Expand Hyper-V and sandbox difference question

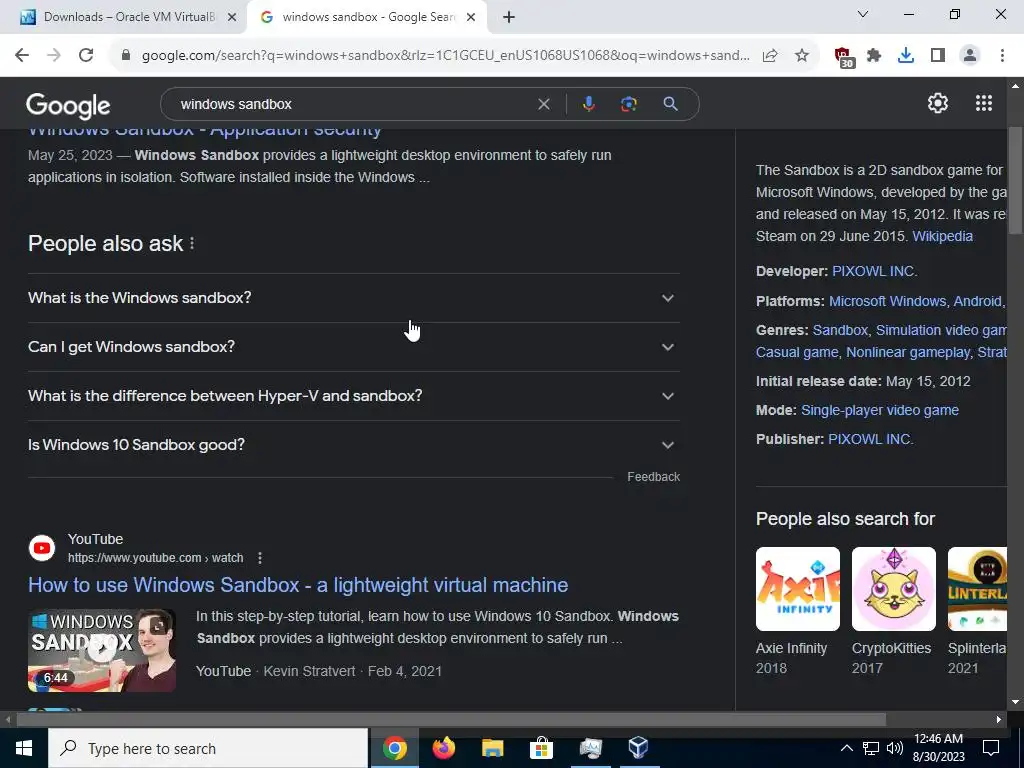tap(354, 396)
